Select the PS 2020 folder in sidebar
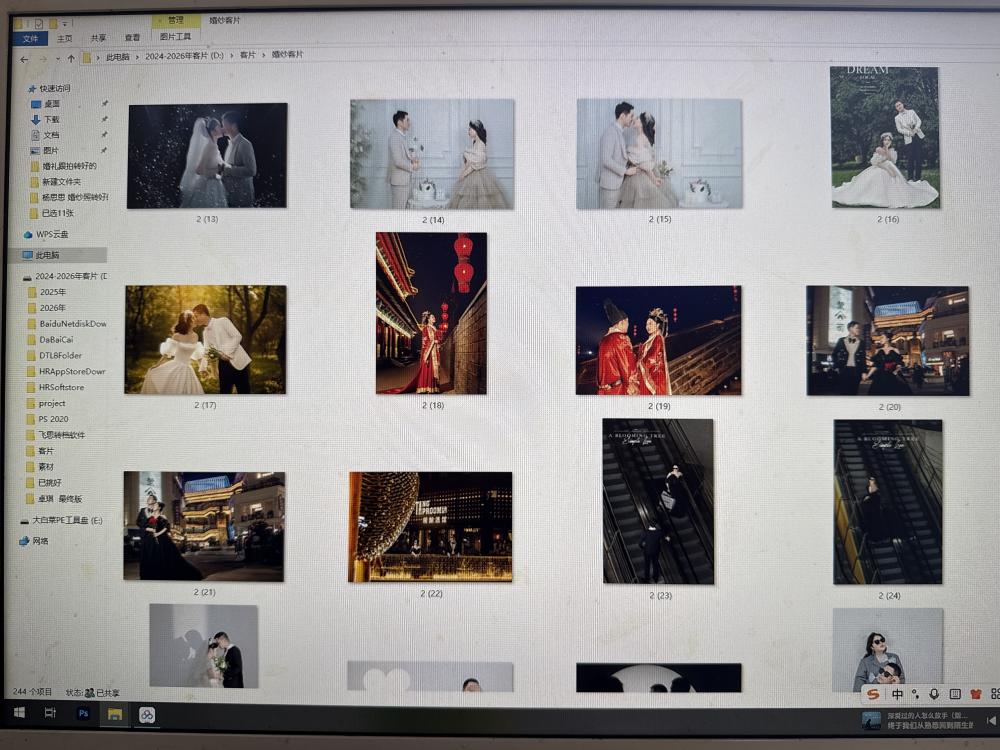Image resolution: width=1000 pixels, height=750 pixels. 52,419
